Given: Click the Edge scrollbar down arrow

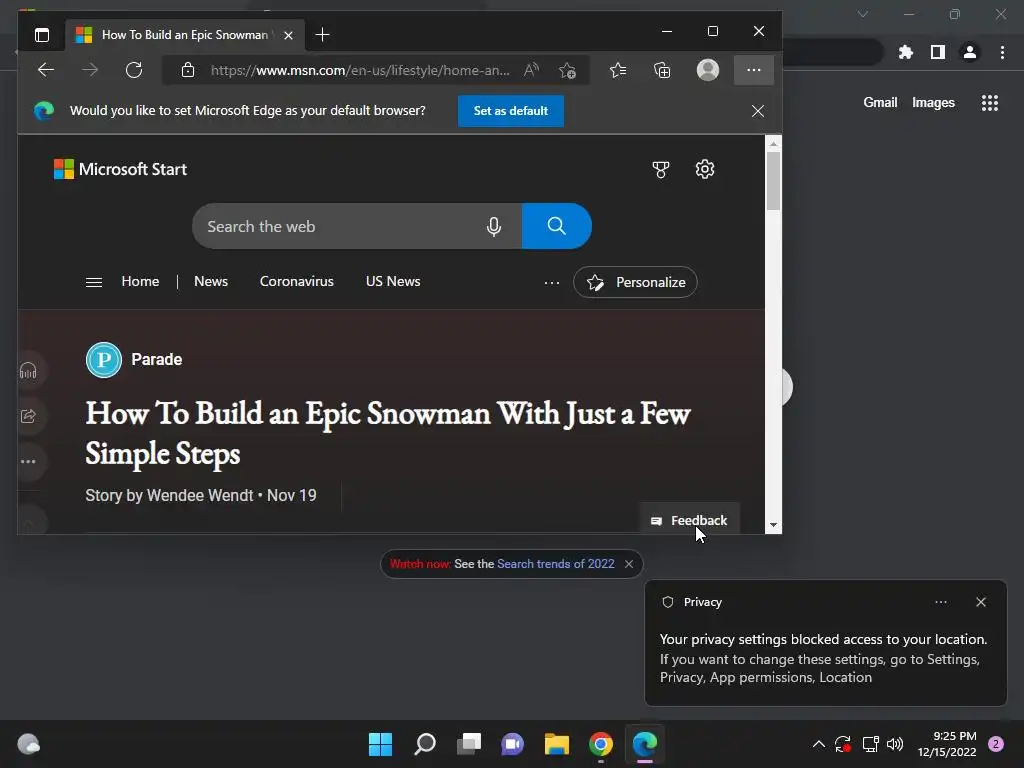Looking at the screenshot, I should pos(773,525).
